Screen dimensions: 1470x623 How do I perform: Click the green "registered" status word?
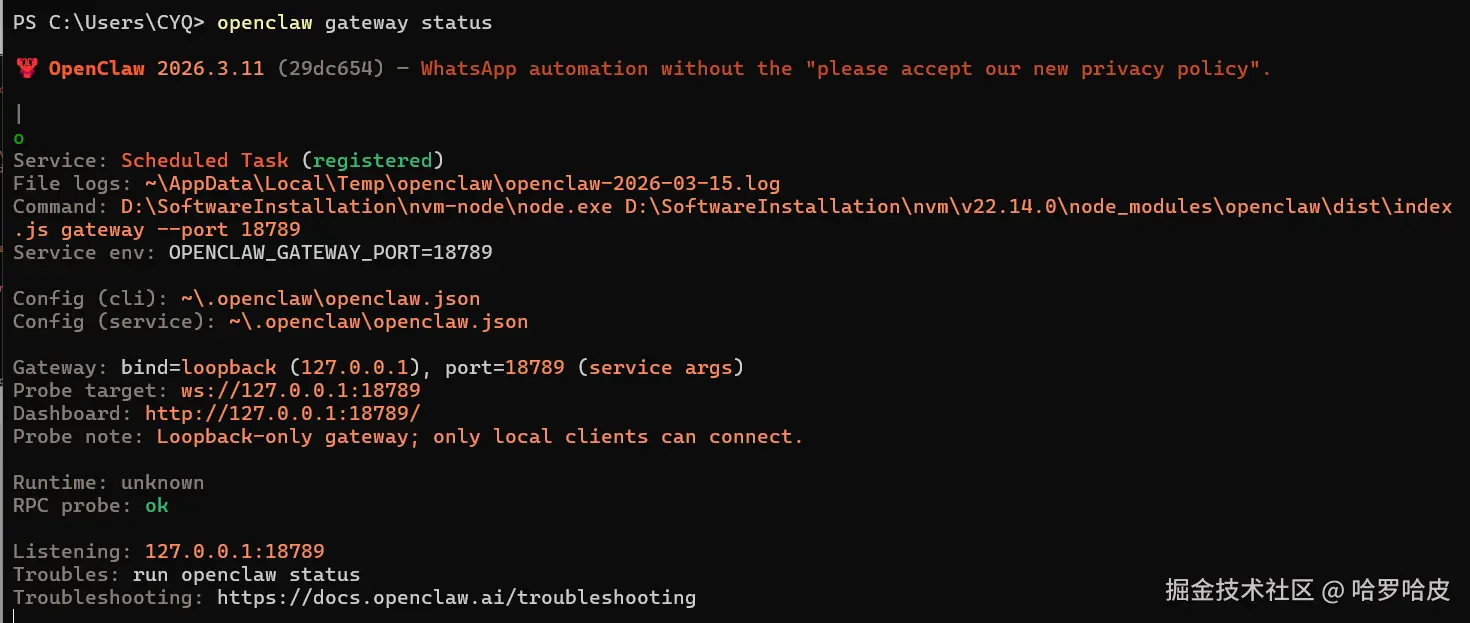pyautogui.click(x=372, y=160)
